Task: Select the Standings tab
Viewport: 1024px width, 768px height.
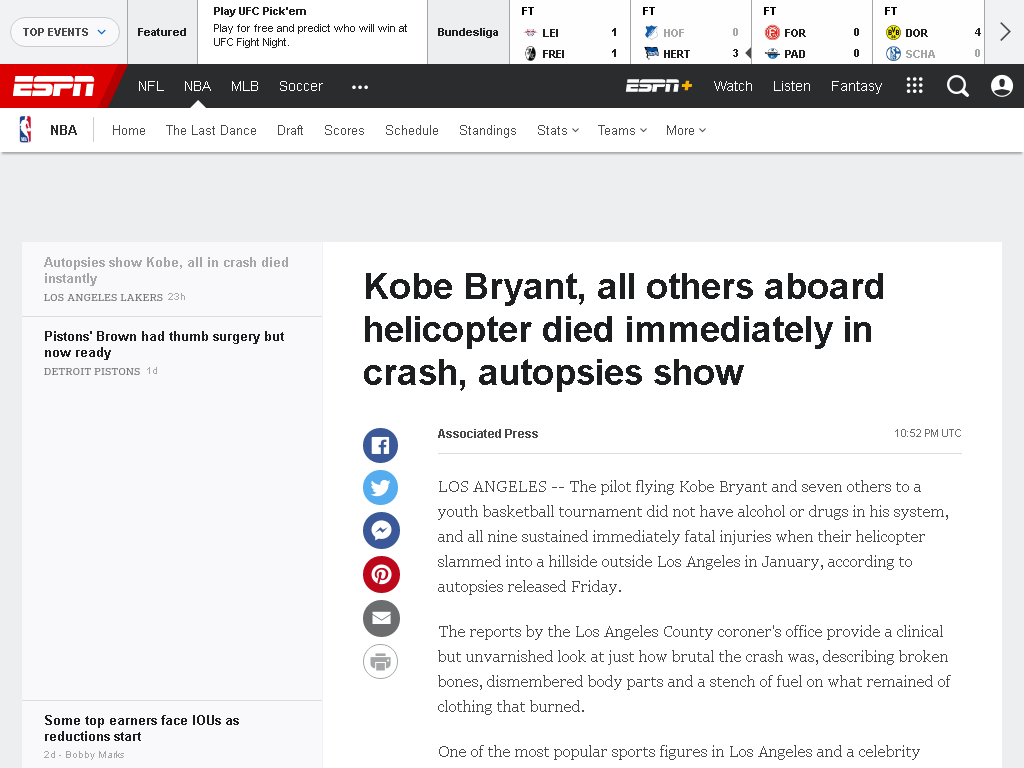Action: click(487, 131)
